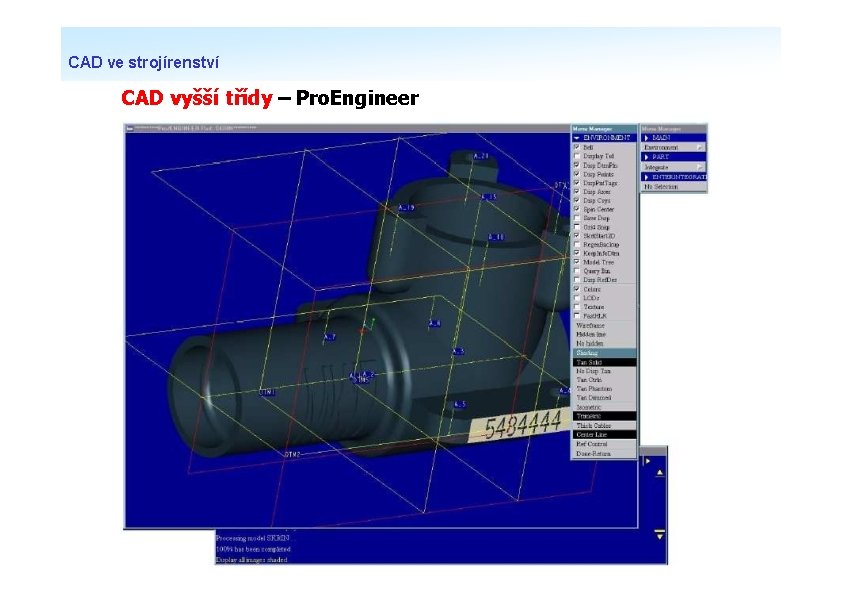This screenshot has width=842, height=595.
Task: Select the A_8 axis tag
Action: tap(434, 323)
